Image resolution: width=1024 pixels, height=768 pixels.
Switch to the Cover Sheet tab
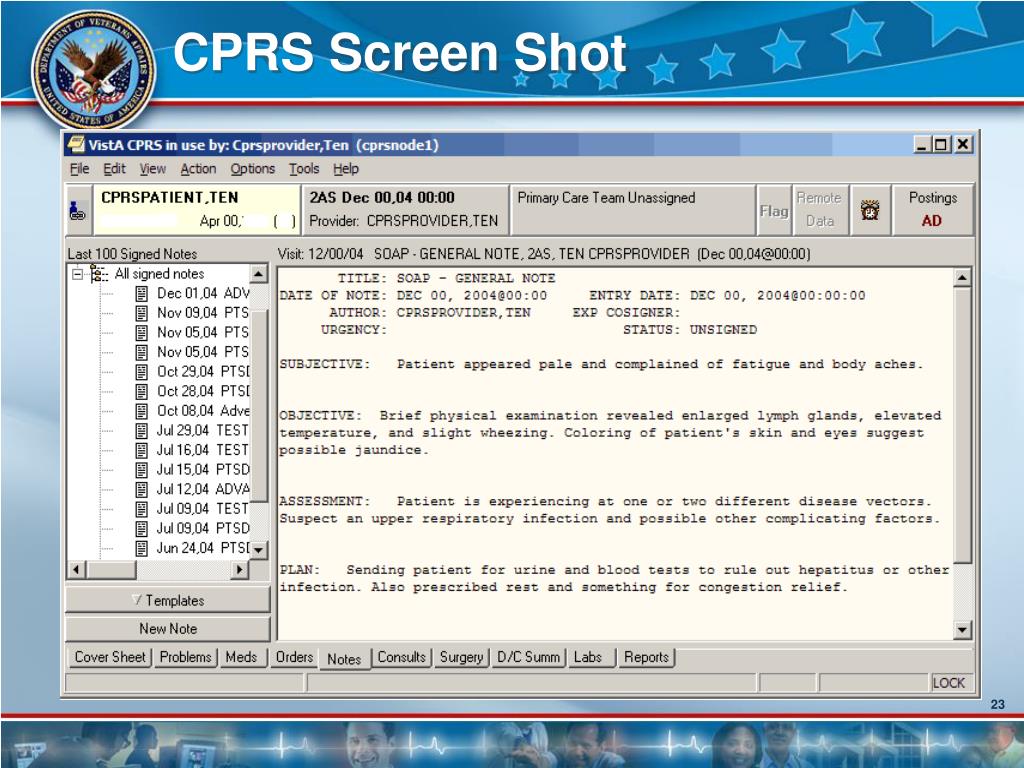(110, 657)
